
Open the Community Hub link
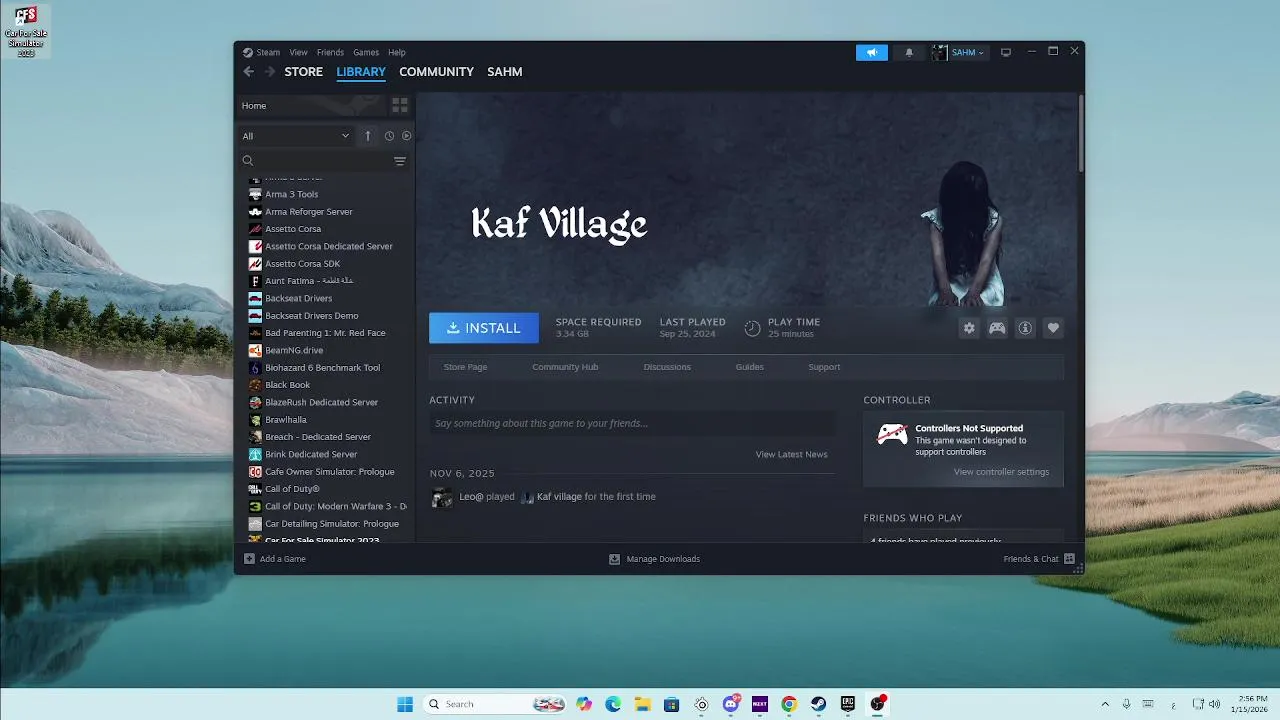click(x=565, y=367)
